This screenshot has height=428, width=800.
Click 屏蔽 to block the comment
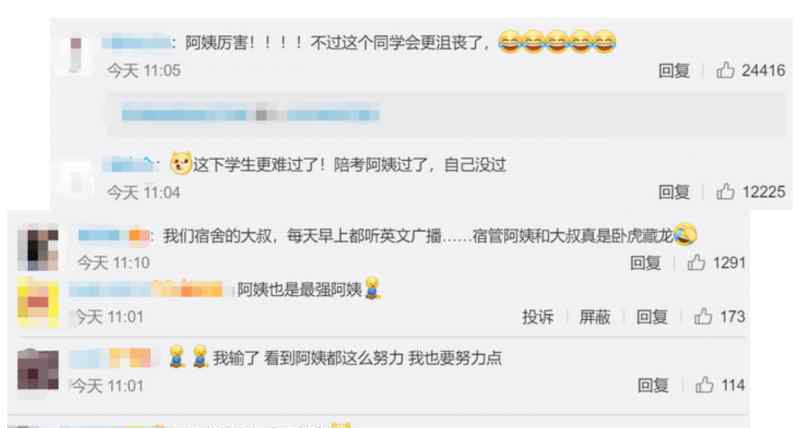tap(594, 317)
